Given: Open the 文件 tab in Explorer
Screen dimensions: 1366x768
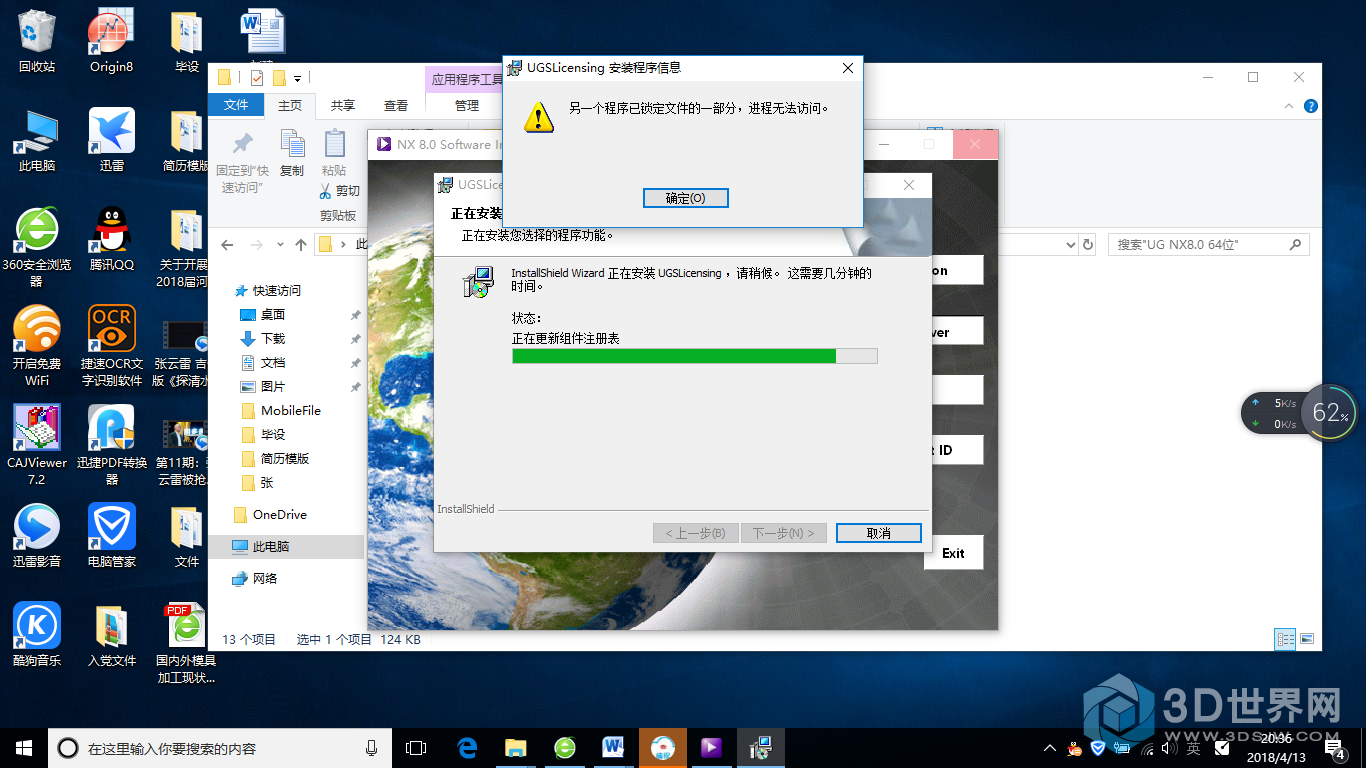Looking at the screenshot, I should tap(236, 105).
